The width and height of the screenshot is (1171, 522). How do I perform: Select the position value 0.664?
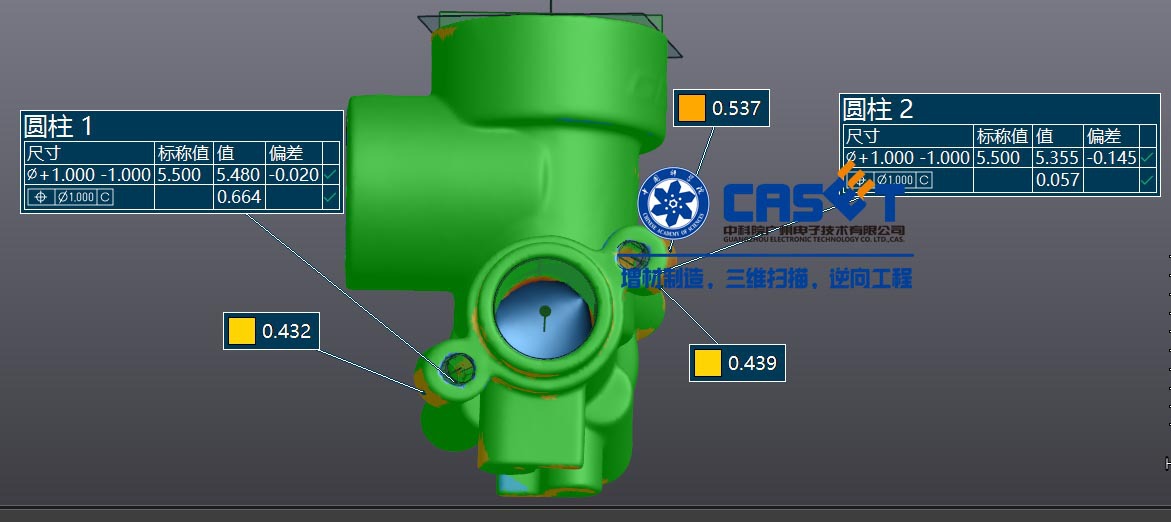pyautogui.click(x=238, y=197)
